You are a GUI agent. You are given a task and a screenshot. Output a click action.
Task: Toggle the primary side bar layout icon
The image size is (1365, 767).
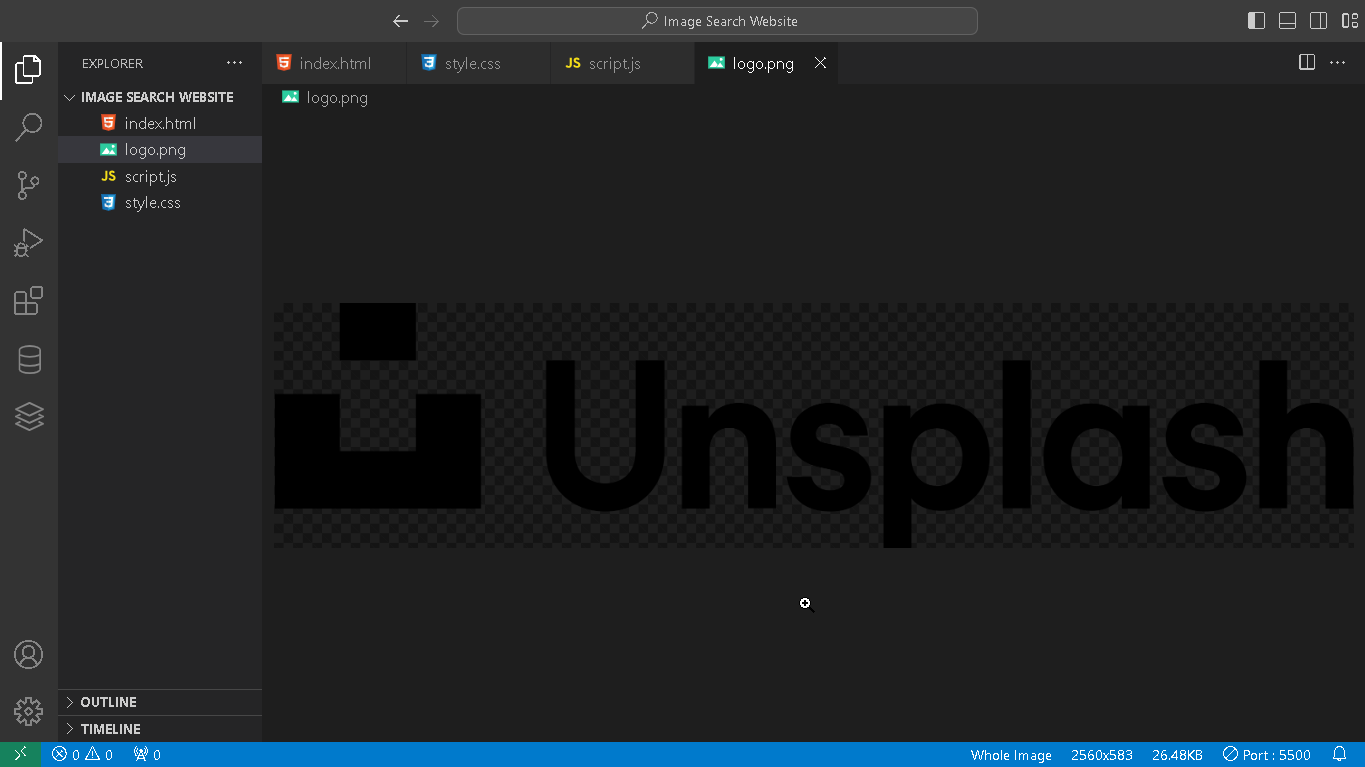tap(1257, 21)
